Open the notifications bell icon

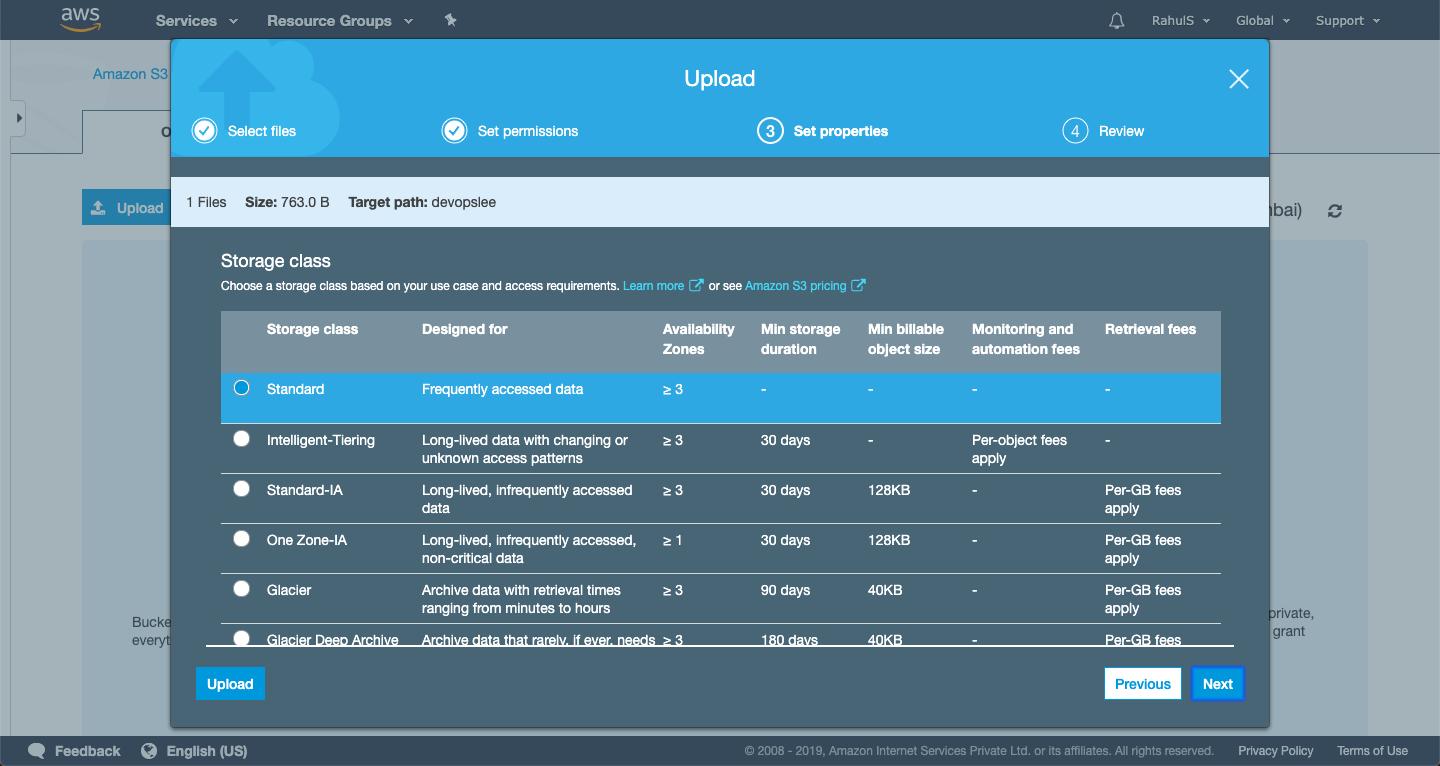click(x=1117, y=21)
